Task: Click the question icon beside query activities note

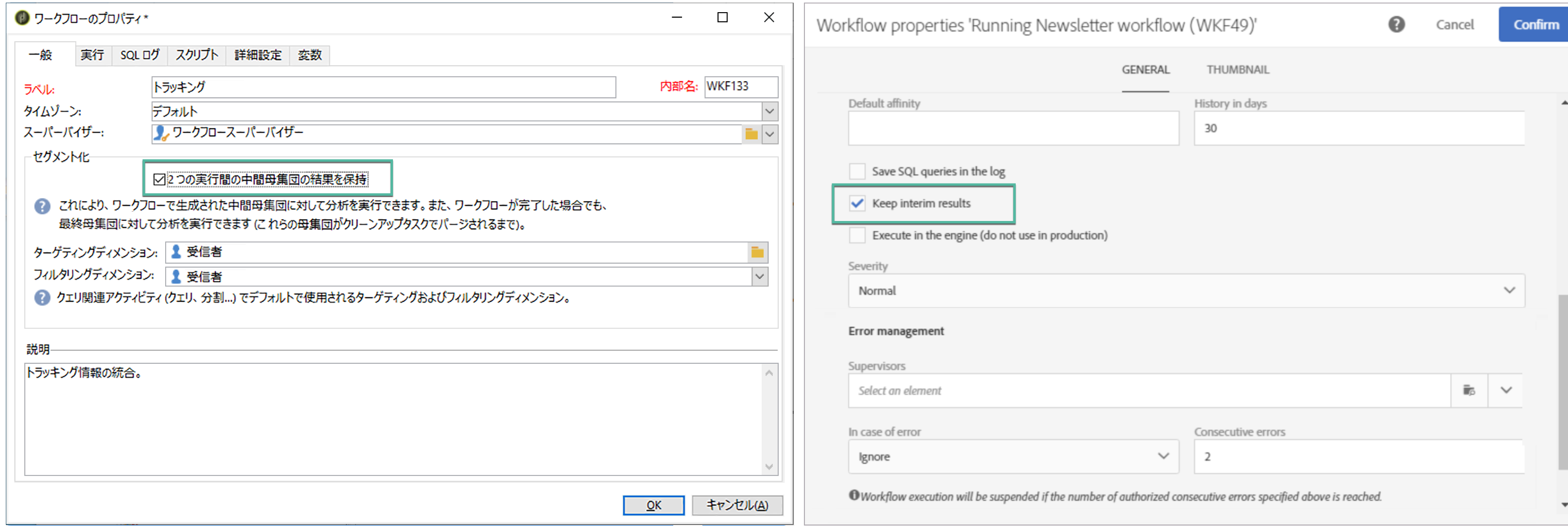Action: click(42, 298)
